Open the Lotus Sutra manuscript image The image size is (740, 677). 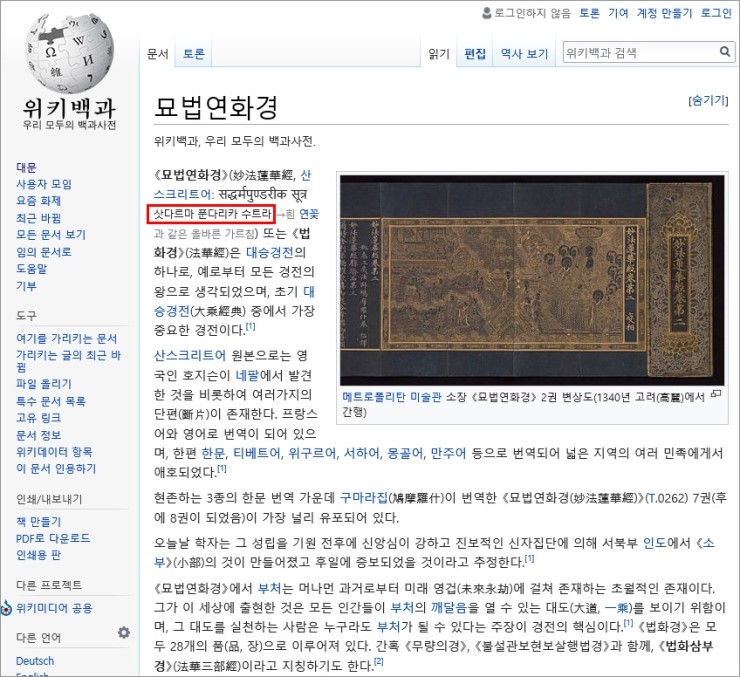coord(532,280)
